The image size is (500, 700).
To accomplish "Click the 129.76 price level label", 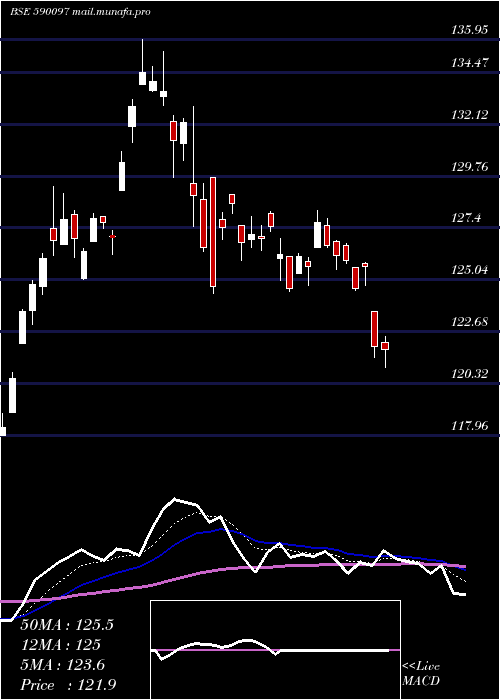I will coord(470,167).
